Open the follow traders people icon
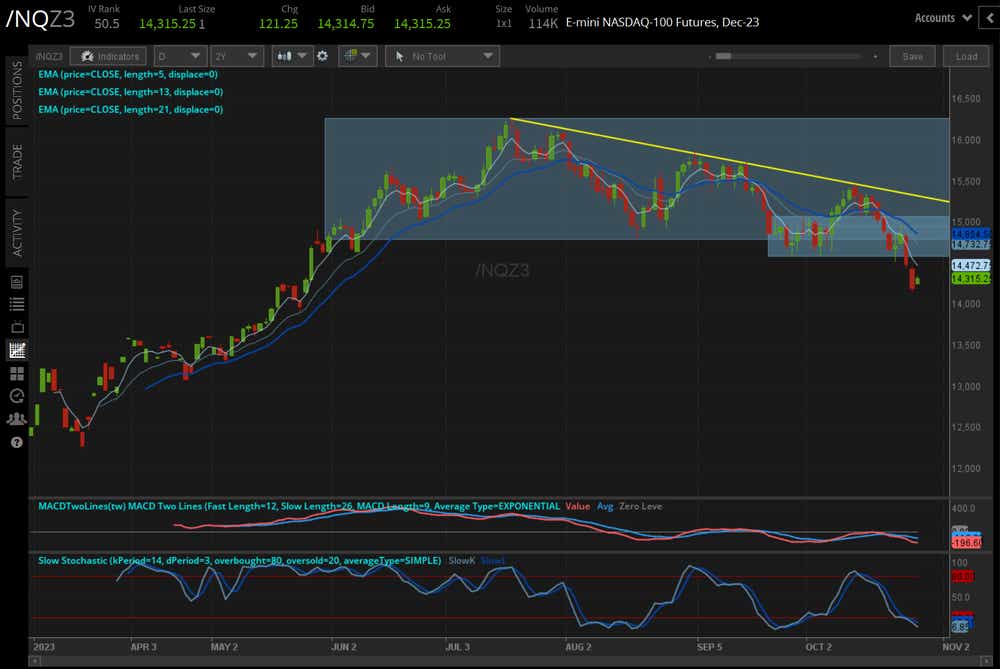1000x669 pixels. pyautogui.click(x=17, y=419)
